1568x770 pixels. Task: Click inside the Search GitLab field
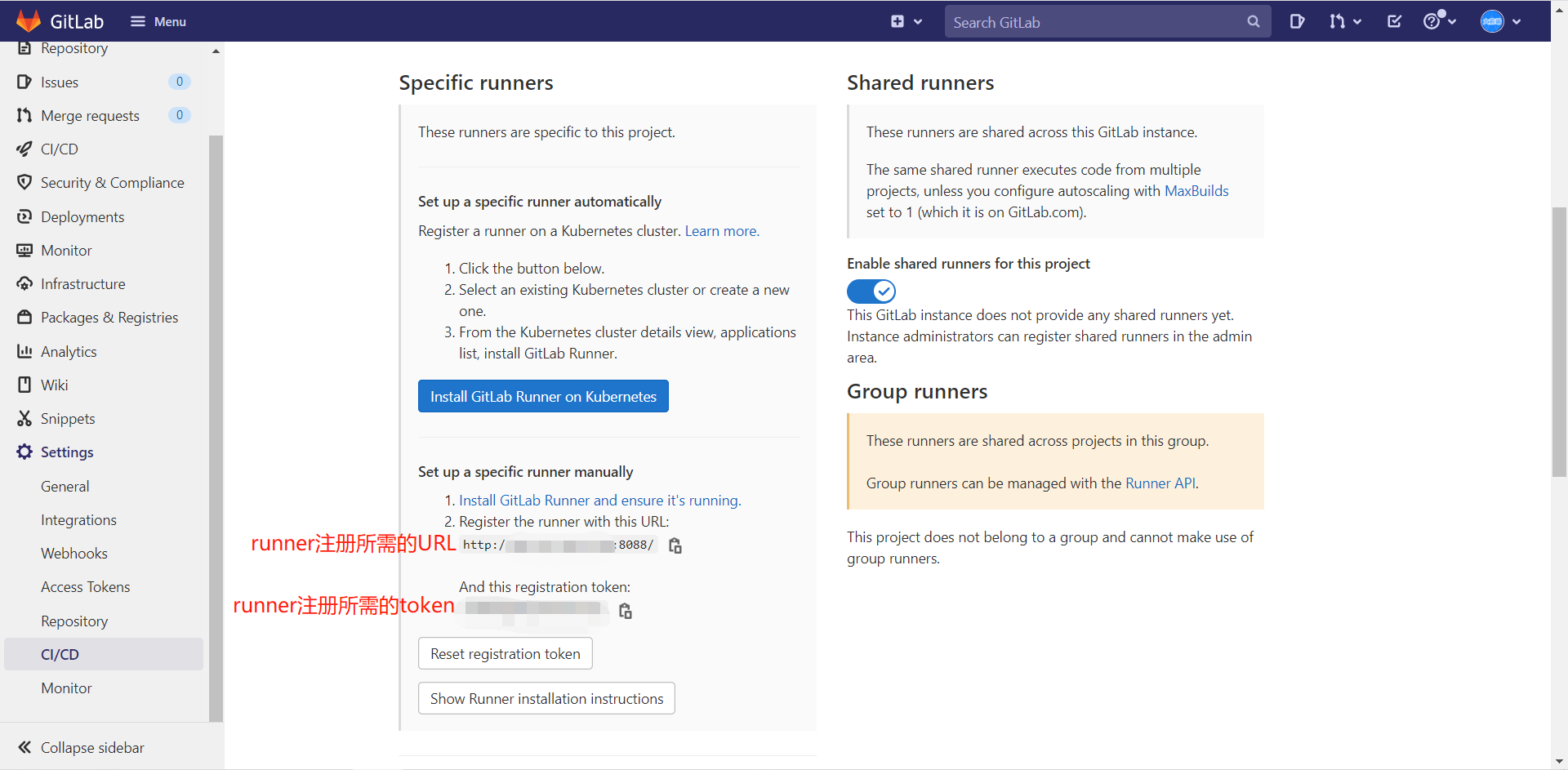tap(1094, 21)
